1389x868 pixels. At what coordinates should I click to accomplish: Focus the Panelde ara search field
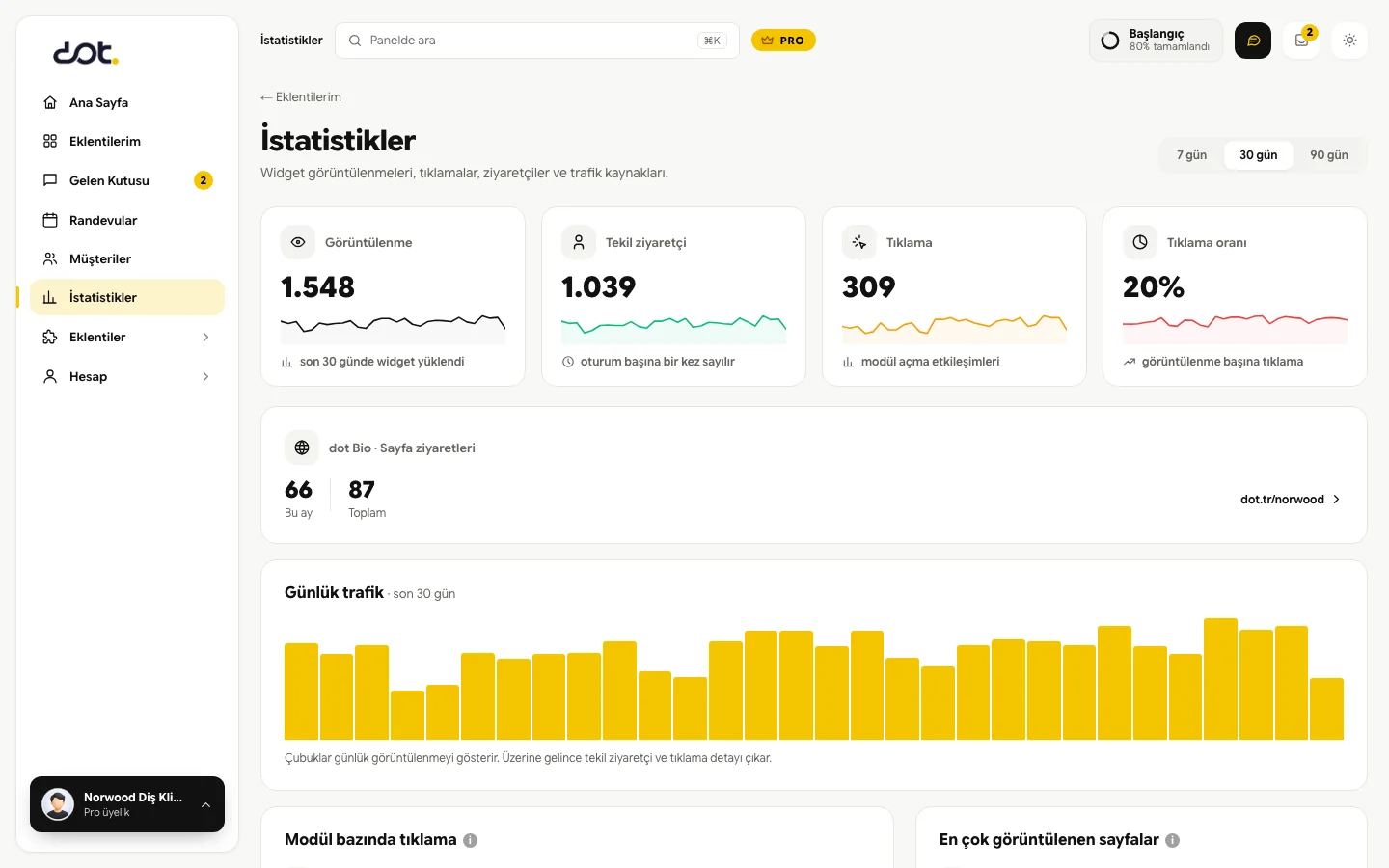pos(537,41)
